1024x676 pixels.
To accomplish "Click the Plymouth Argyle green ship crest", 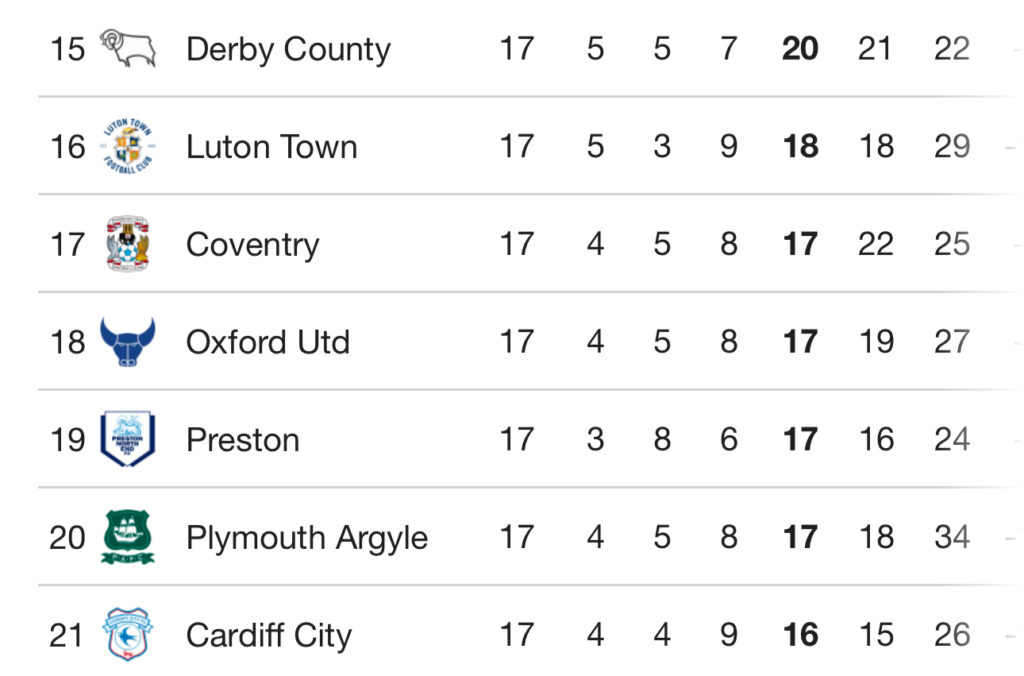I will (128, 537).
